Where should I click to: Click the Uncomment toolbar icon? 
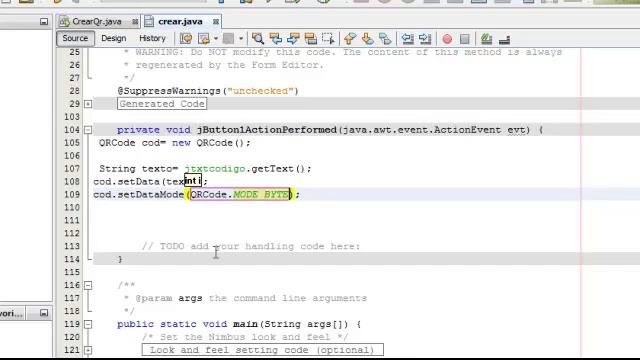[x=504, y=39]
